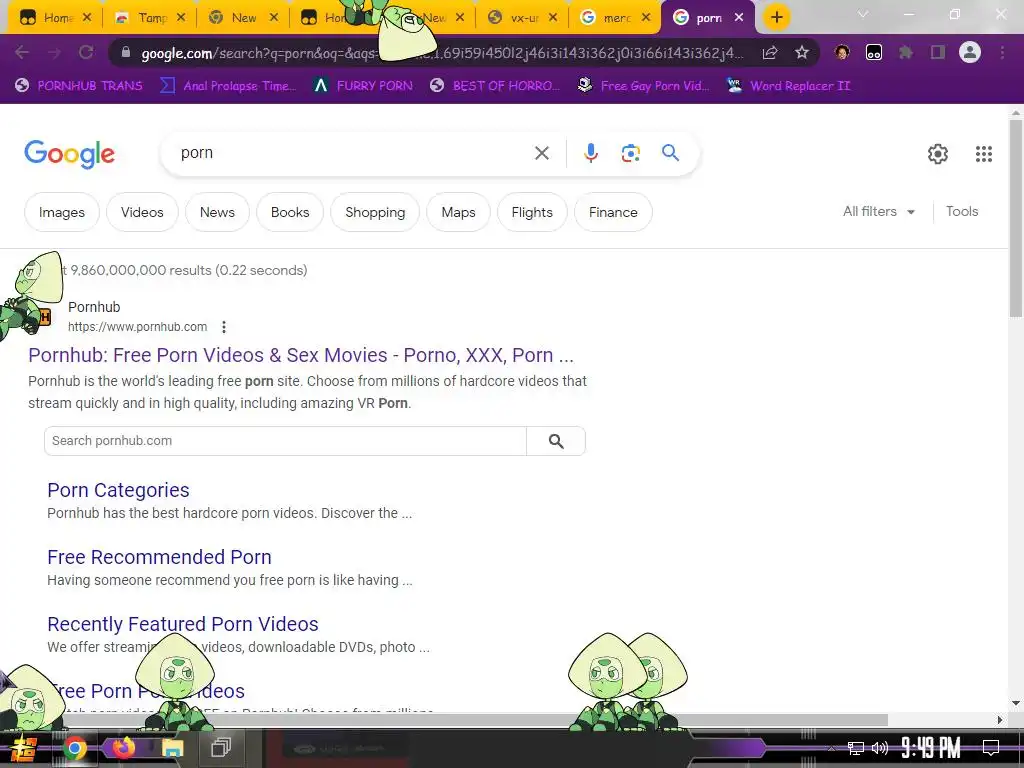
Task: Click the forward navigation arrow
Action: (x=54, y=52)
